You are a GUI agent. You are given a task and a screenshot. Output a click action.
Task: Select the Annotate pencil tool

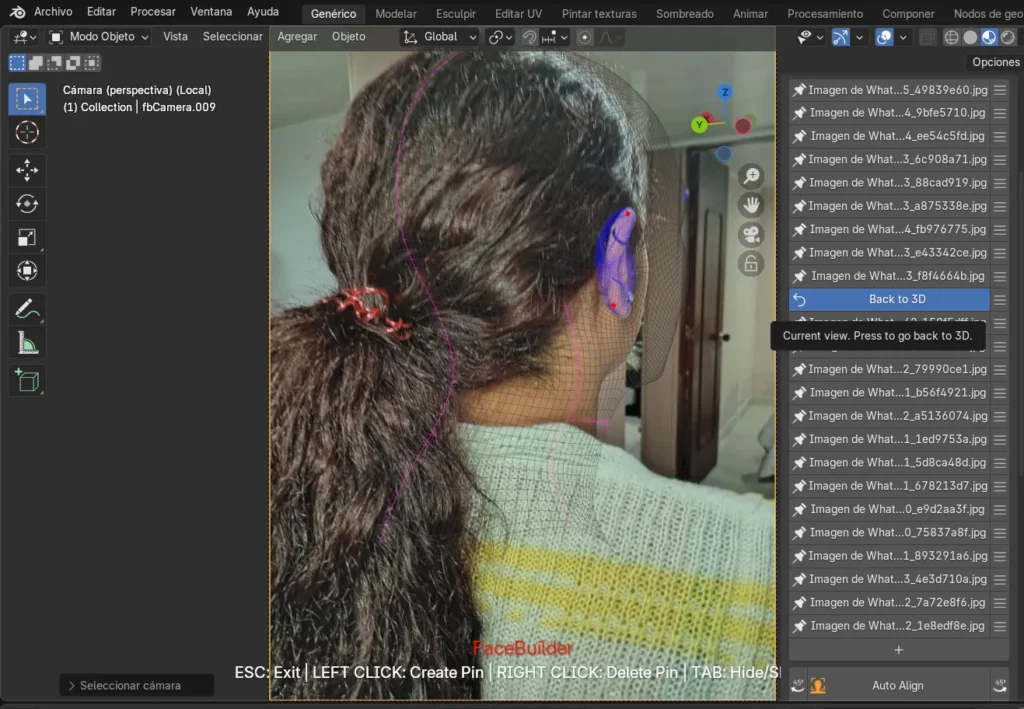[x=27, y=309]
